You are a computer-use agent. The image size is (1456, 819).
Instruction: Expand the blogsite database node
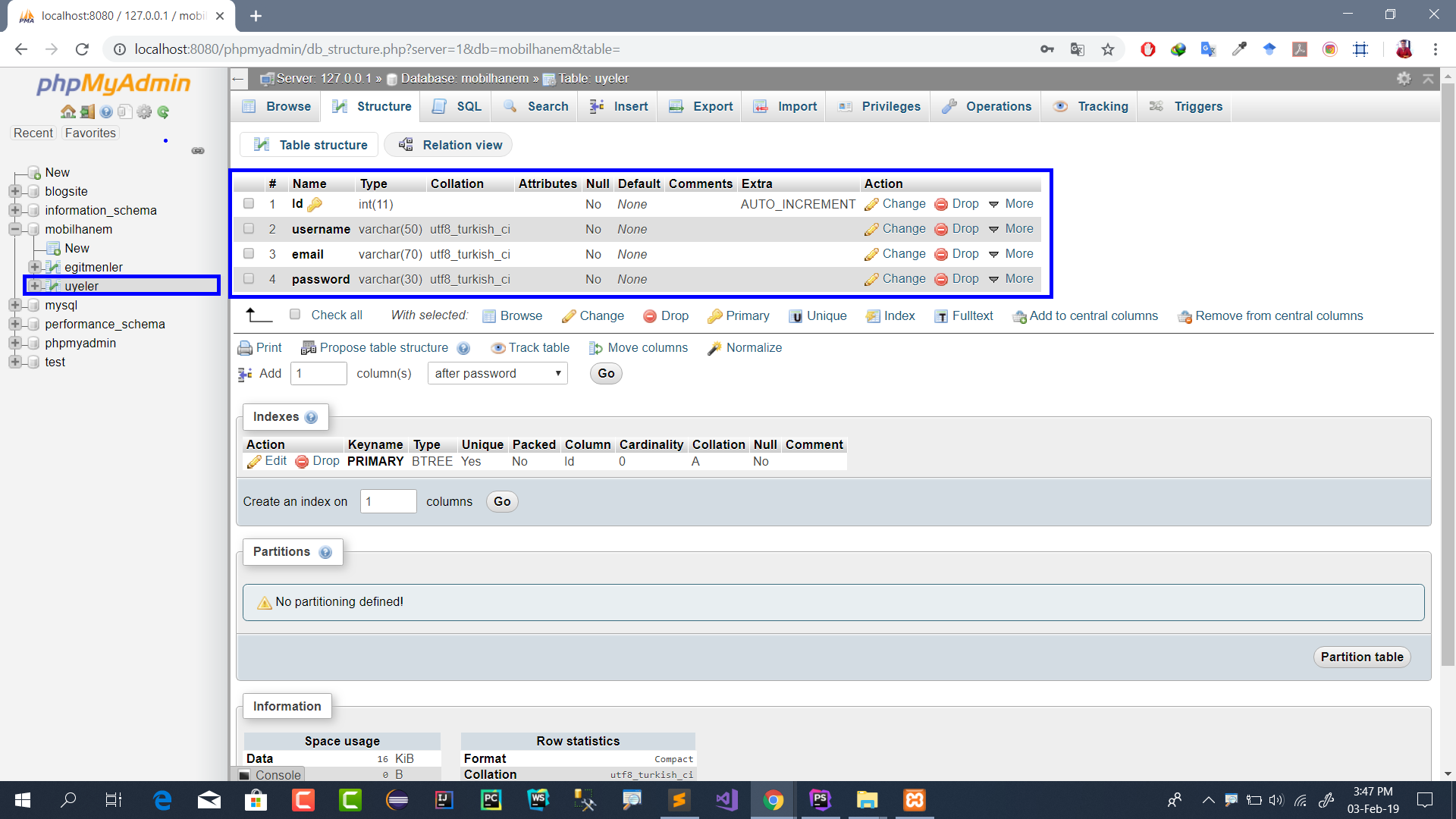pyautogui.click(x=14, y=191)
